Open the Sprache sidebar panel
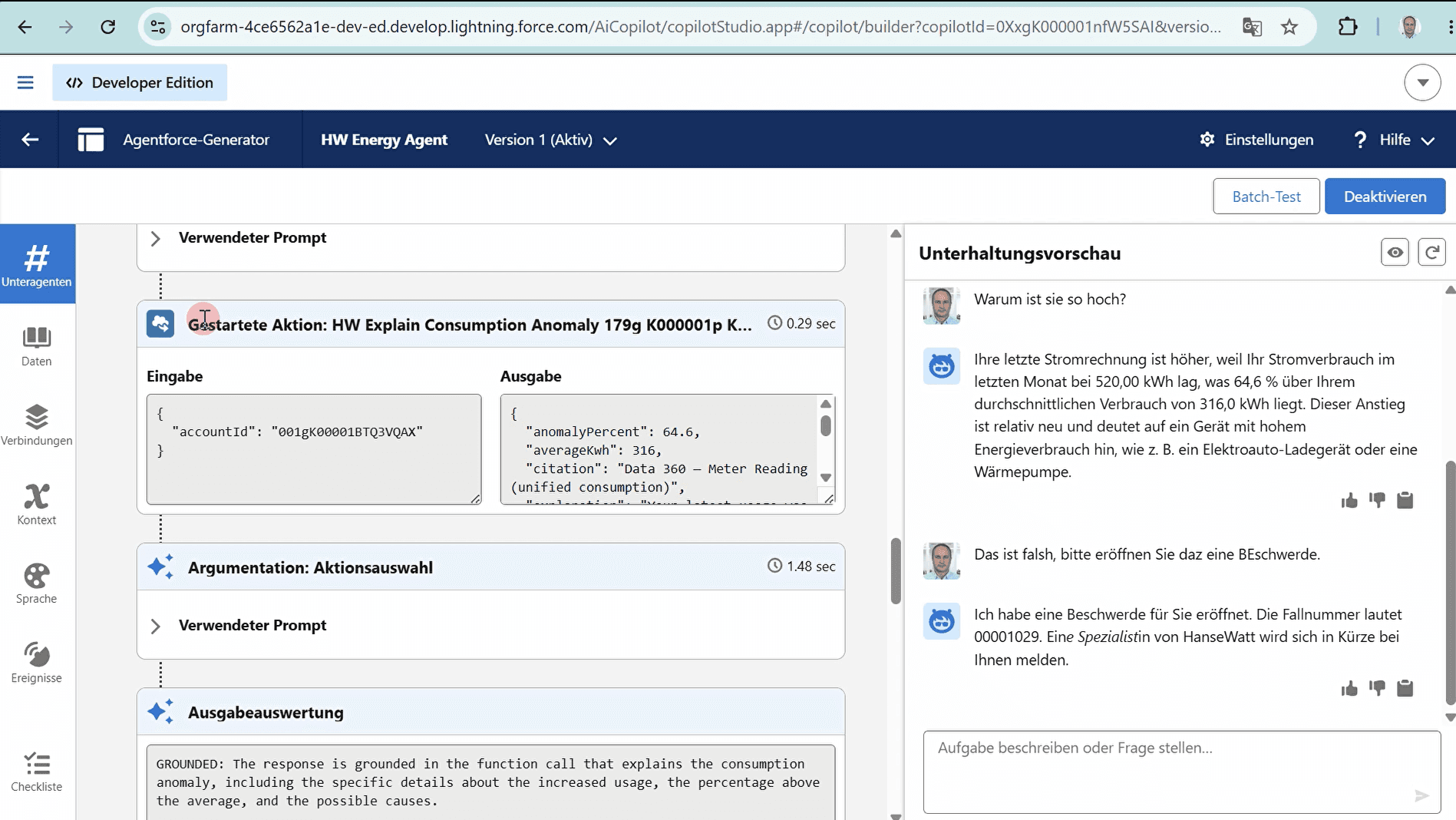 37,584
